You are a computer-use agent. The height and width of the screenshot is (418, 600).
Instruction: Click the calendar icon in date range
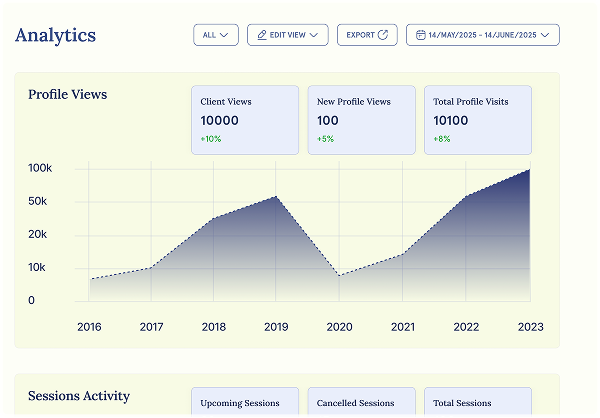[x=420, y=35]
